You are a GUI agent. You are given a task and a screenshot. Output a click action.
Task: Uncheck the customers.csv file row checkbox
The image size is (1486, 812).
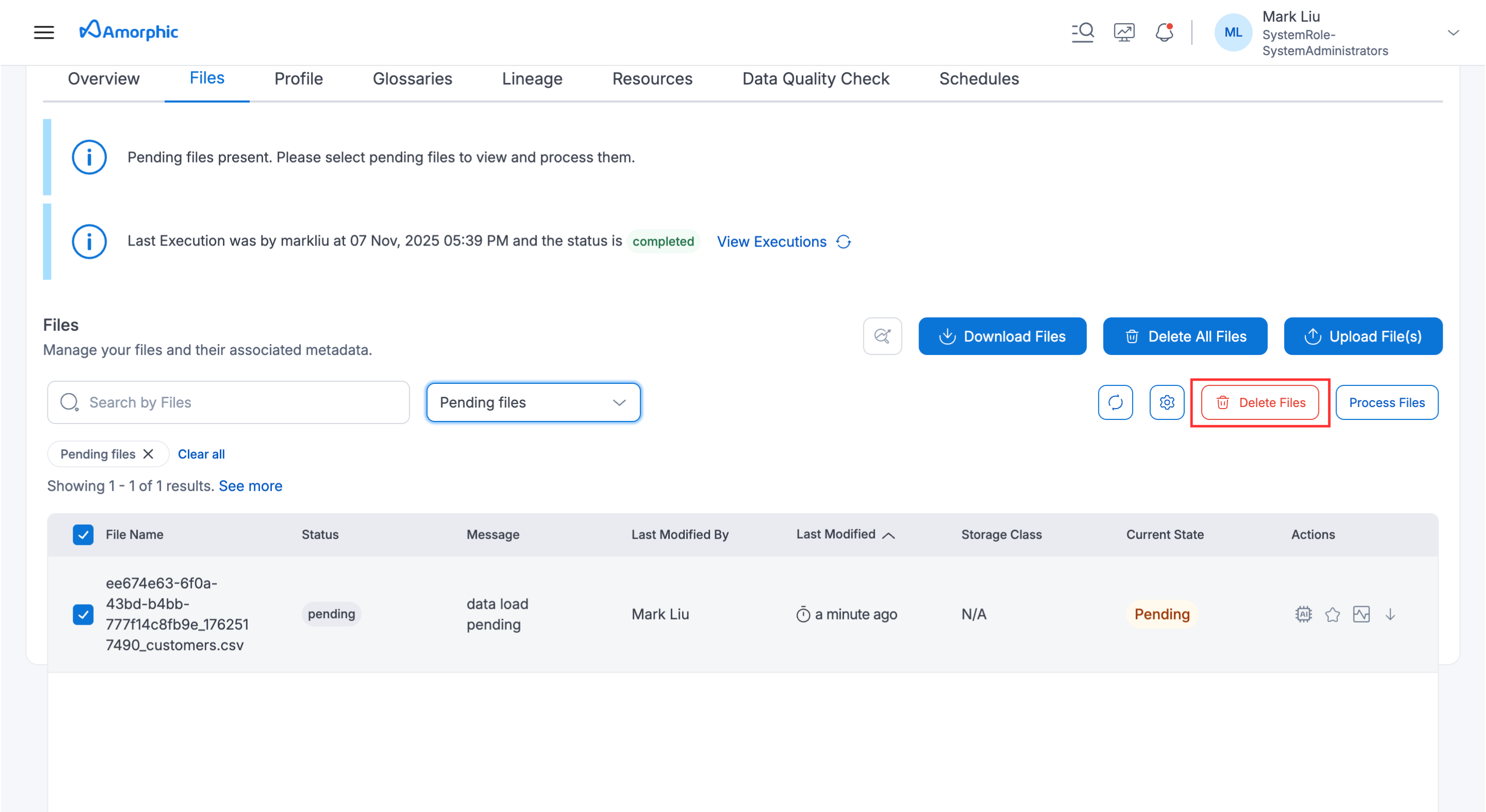point(83,614)
